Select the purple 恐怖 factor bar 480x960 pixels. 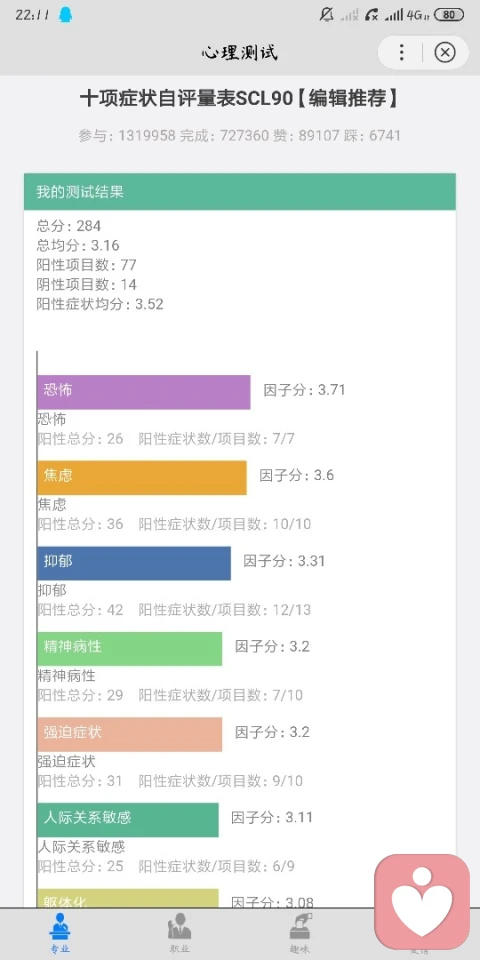[x=144, y=392]
